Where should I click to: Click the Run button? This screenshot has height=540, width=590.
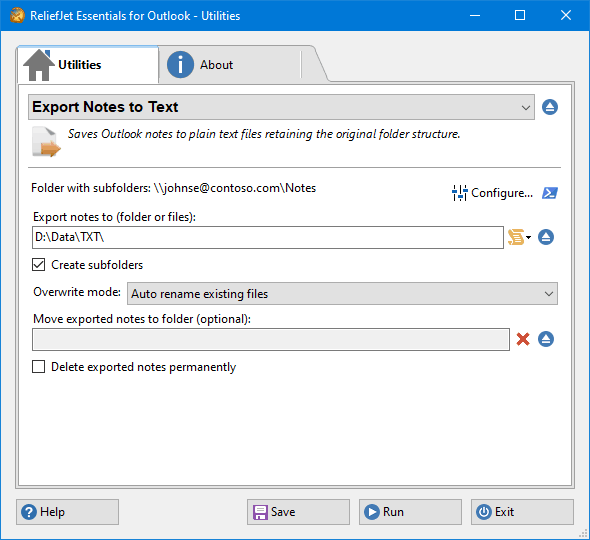(410, 512)
